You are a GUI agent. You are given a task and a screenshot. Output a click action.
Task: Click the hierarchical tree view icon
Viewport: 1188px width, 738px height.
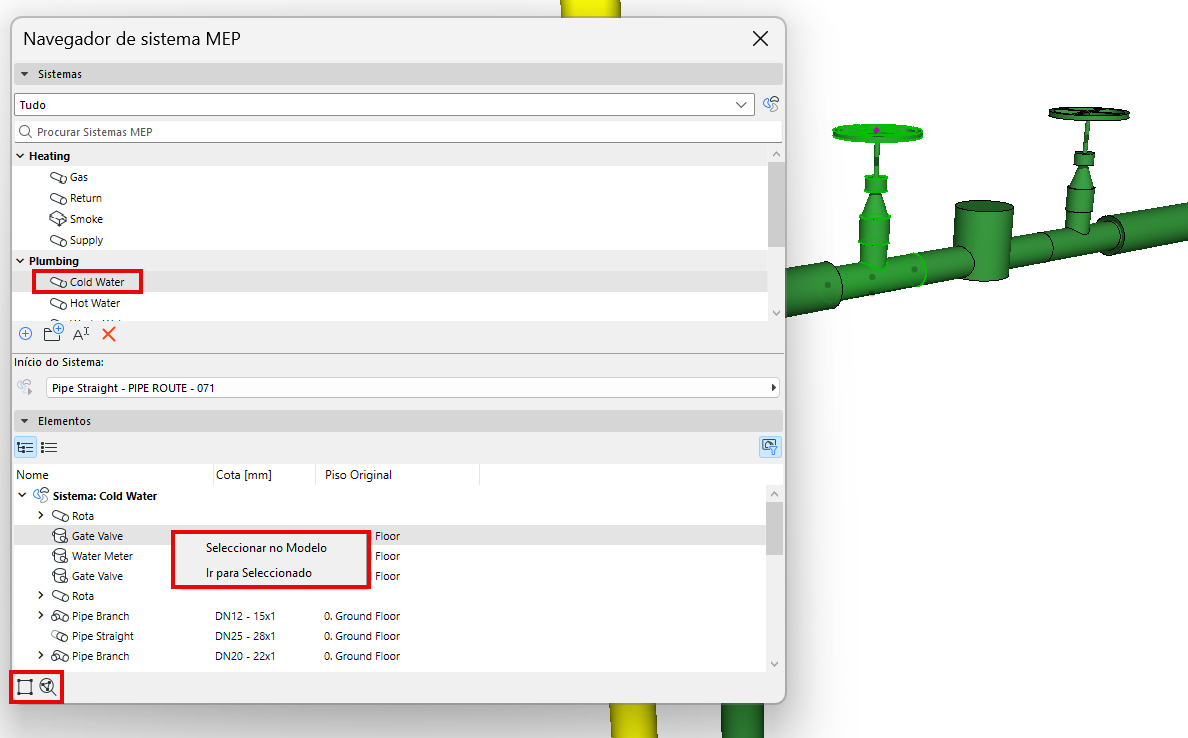[25, 447]
